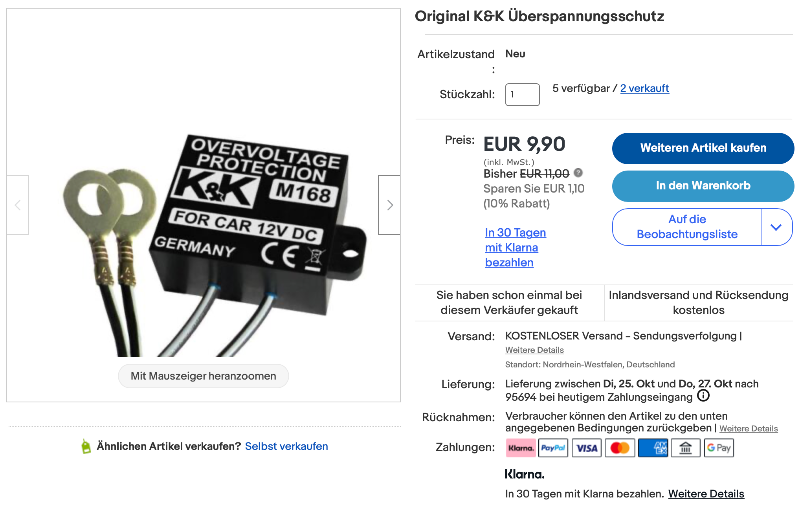Expand the Beobachtungsliste dropdown arrow
The image size is (800, 505).
tap(776, 227)
